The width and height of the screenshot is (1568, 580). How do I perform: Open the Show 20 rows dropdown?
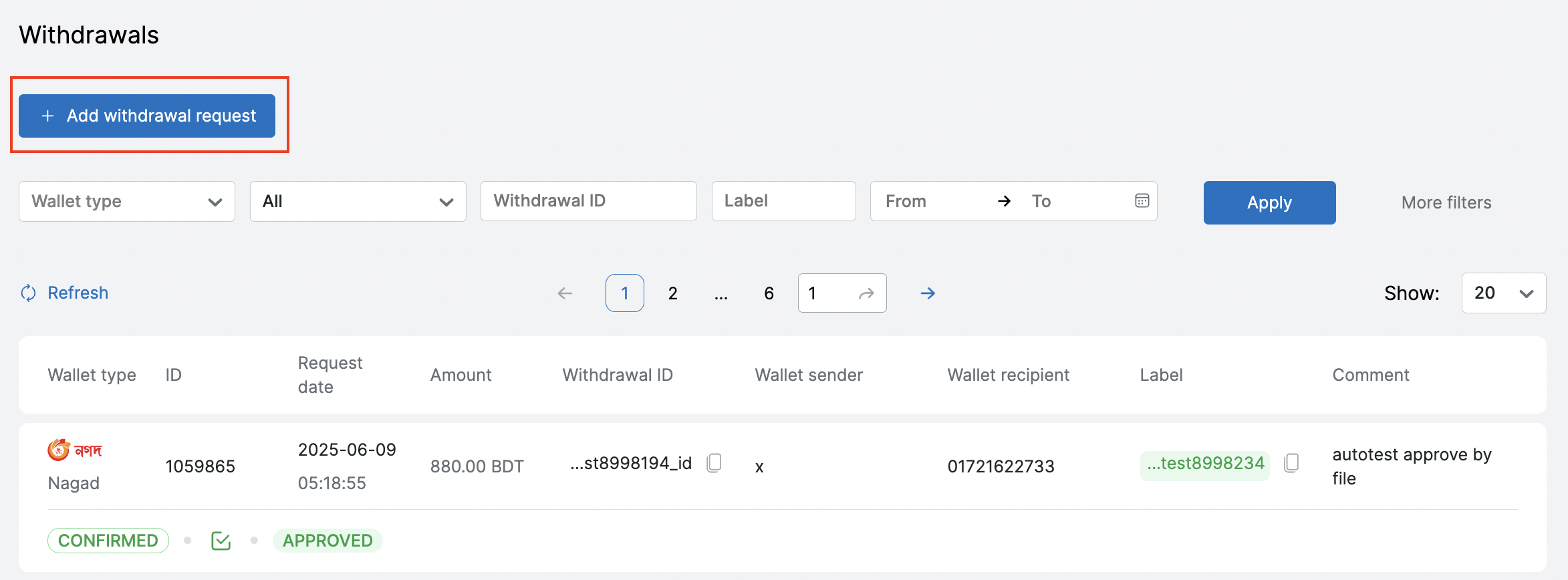tap(1503, 293)
